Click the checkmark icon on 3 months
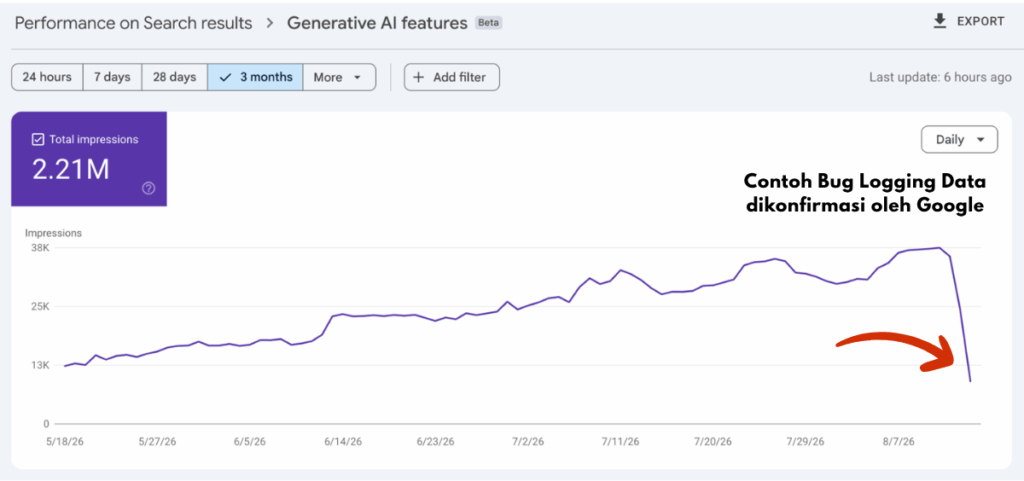 tap(226, 77)
